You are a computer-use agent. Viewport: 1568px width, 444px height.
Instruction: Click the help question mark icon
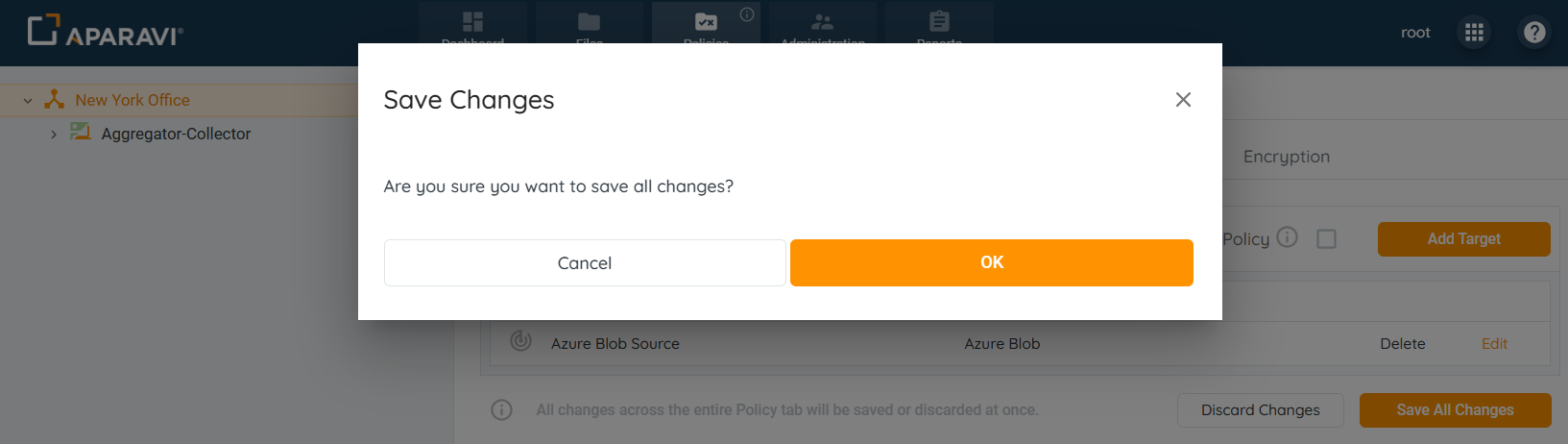coord(1534,33)
